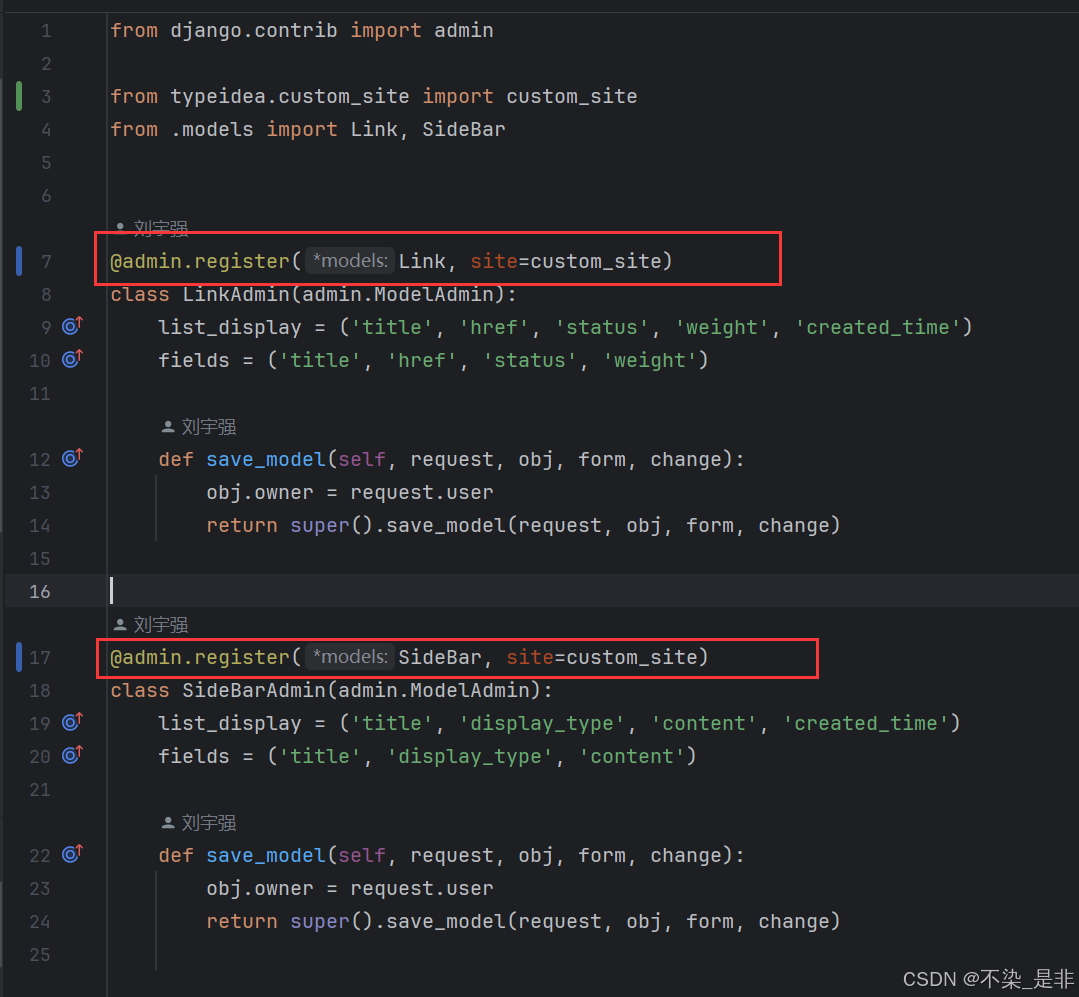This screenshot has width=1079, height=997.
Task: Click 'obj.owner' on line 13
Action: 260,493
